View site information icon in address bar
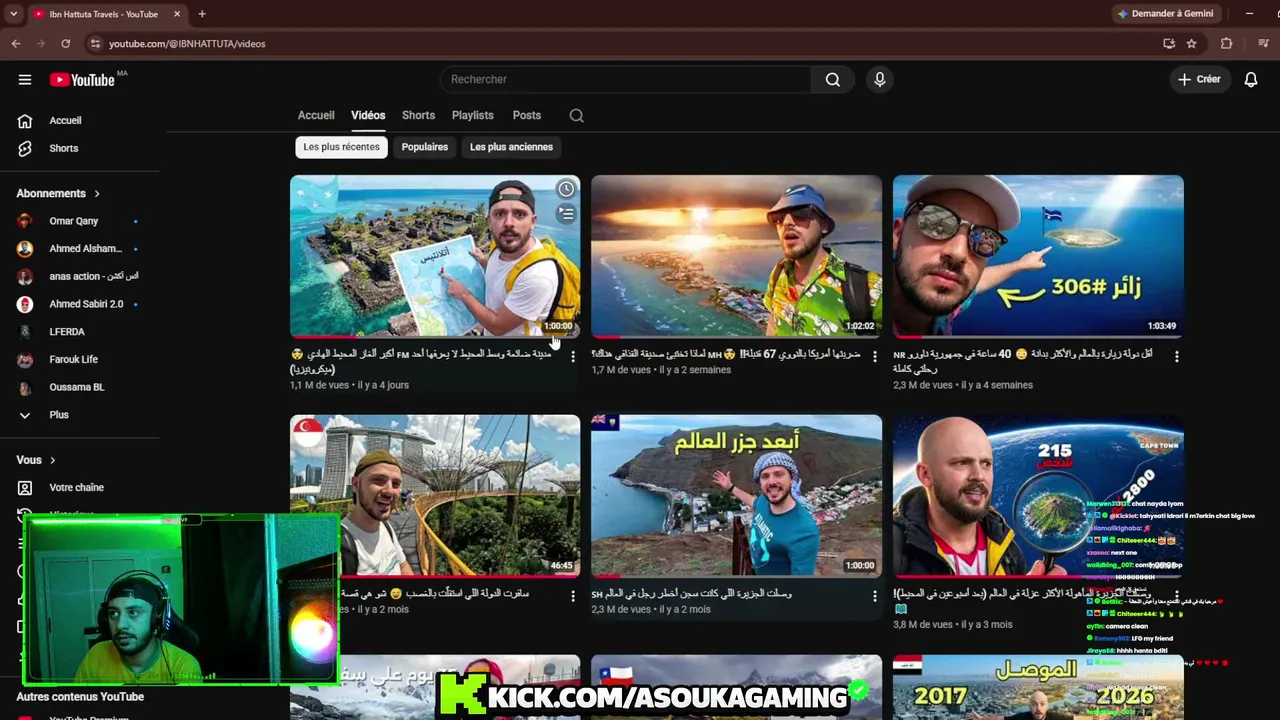 [x=95, y=44]
